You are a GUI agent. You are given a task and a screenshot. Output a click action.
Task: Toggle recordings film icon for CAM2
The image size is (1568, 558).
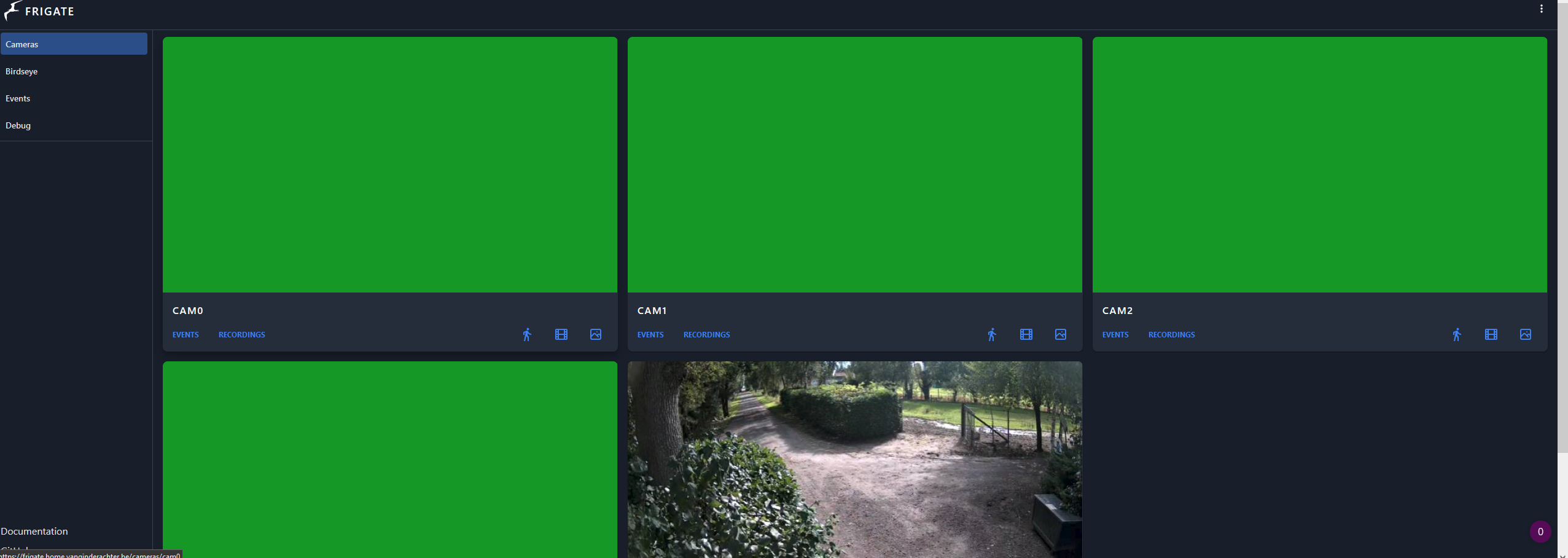click(x=1491, y=334)
